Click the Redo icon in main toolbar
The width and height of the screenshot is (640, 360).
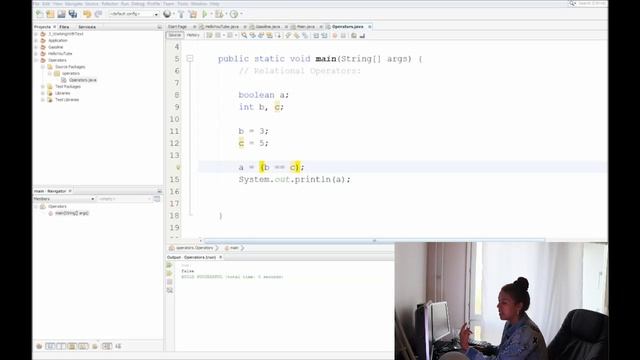point(98,14)
